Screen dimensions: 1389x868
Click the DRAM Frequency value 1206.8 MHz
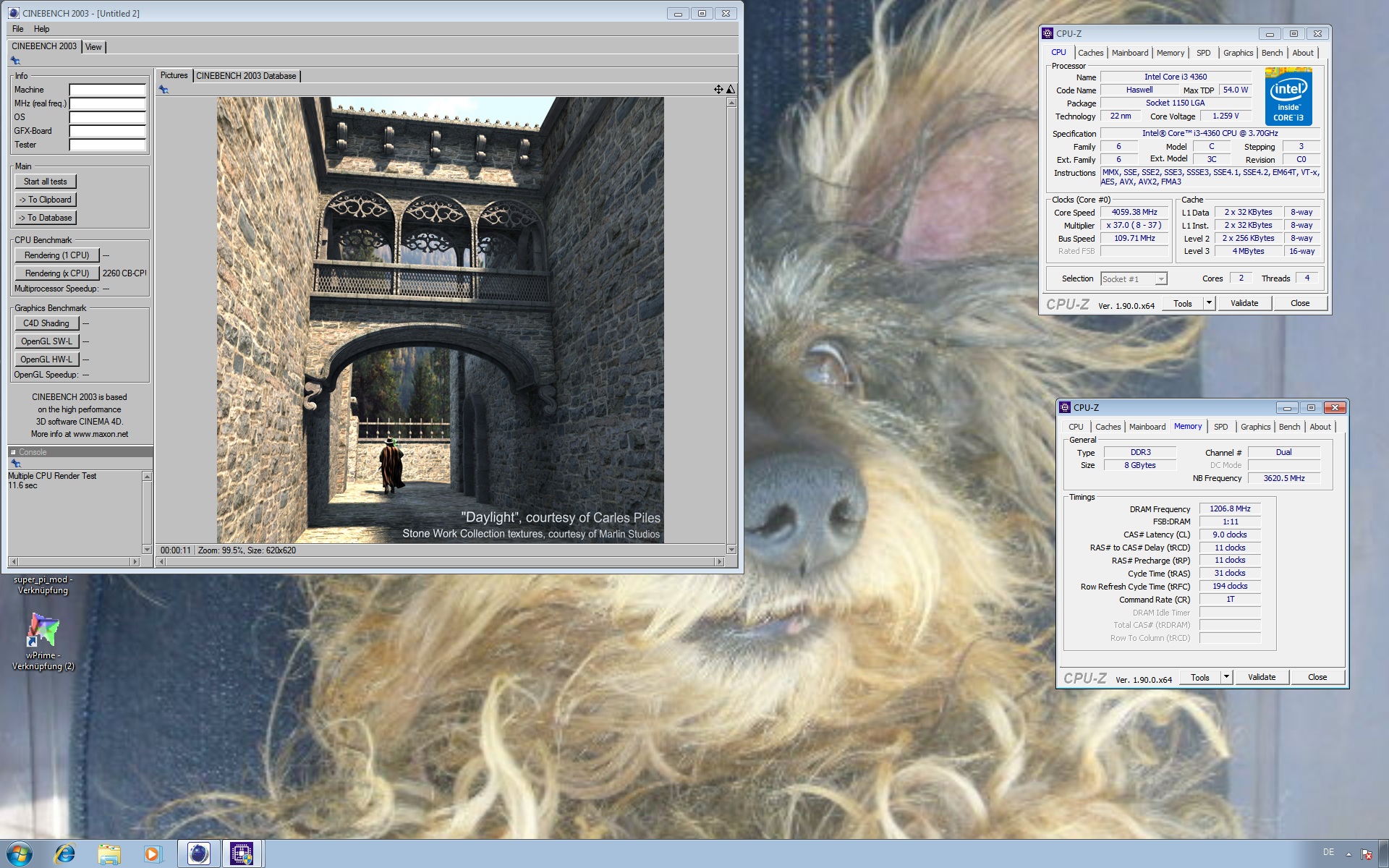coord(1230,509)
